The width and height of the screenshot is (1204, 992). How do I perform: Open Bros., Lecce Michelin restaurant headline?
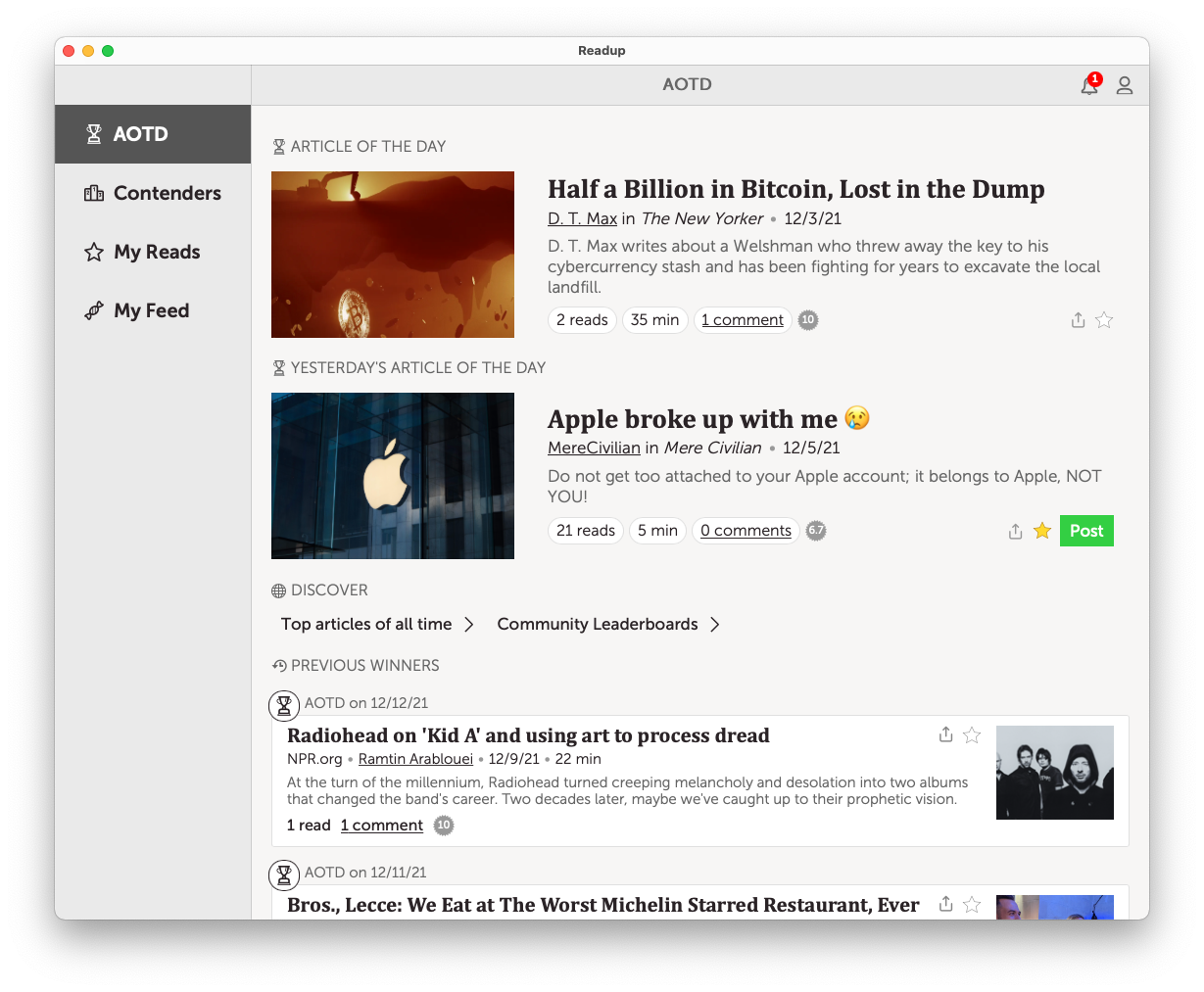(x=603, y=905)
